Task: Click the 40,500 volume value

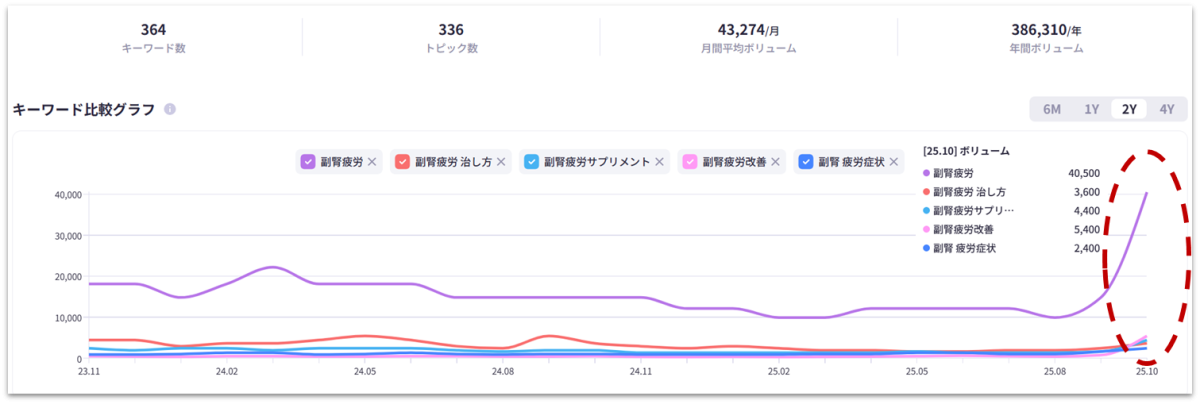Action: [x=1084, y=173]
